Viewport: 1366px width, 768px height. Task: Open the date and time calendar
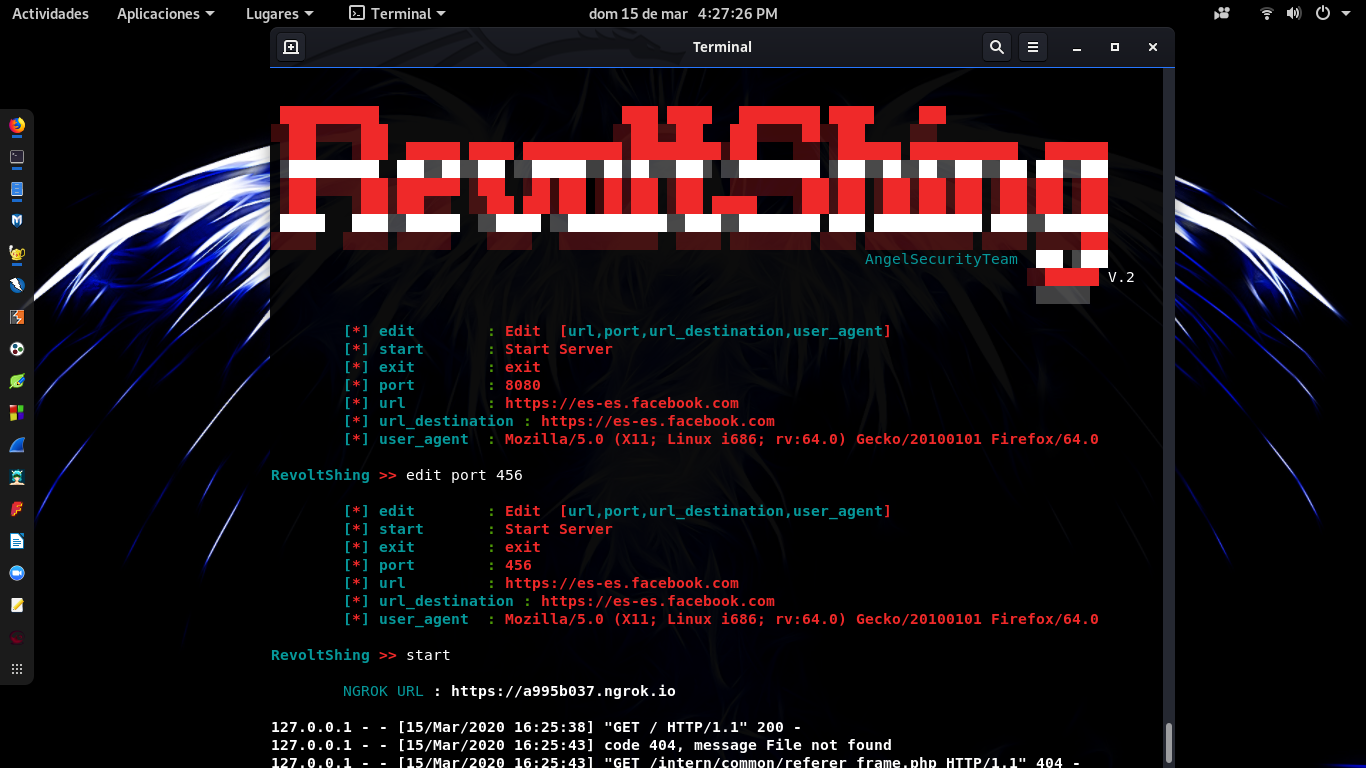(x=683, y=14)
